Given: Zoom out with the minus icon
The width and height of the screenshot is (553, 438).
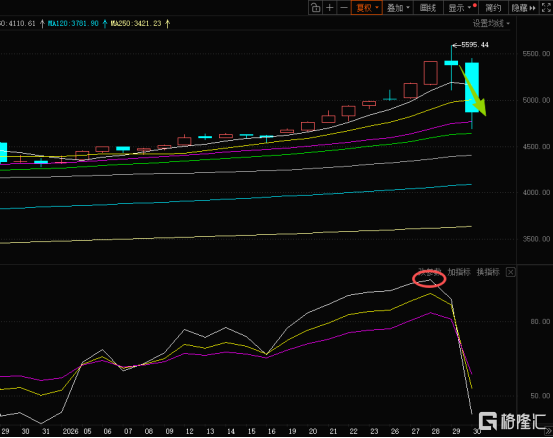Looking at the screenshot, I should pyautogui.click(x=344, y=7).
